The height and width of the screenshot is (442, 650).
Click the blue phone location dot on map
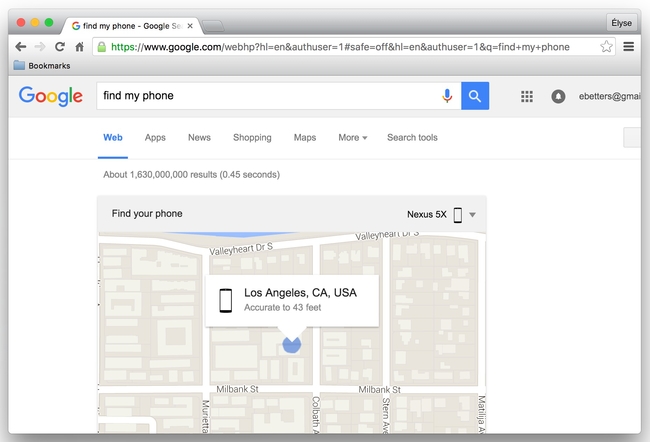point(291,344)
